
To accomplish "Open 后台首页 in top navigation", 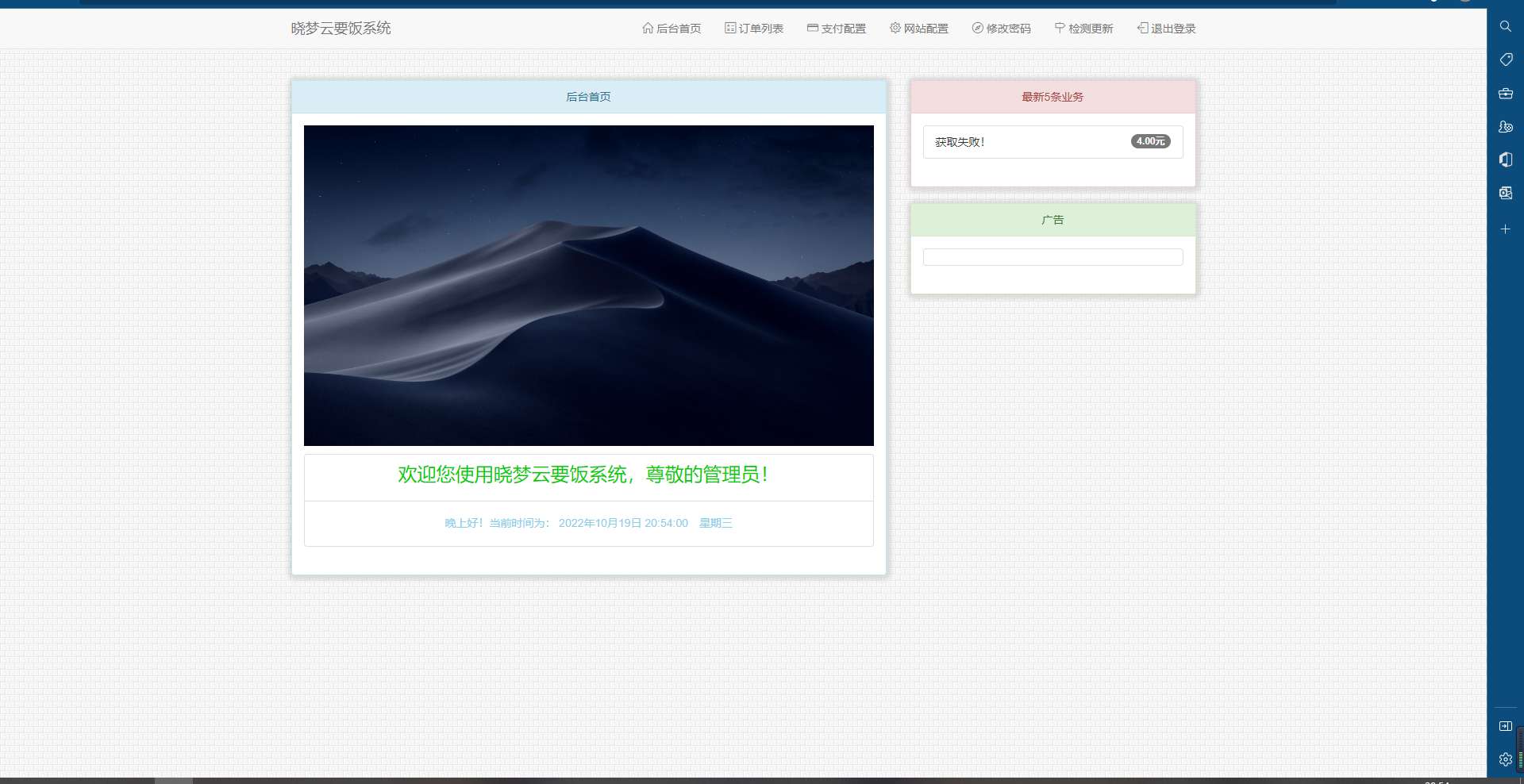I will tap(672, 29).
